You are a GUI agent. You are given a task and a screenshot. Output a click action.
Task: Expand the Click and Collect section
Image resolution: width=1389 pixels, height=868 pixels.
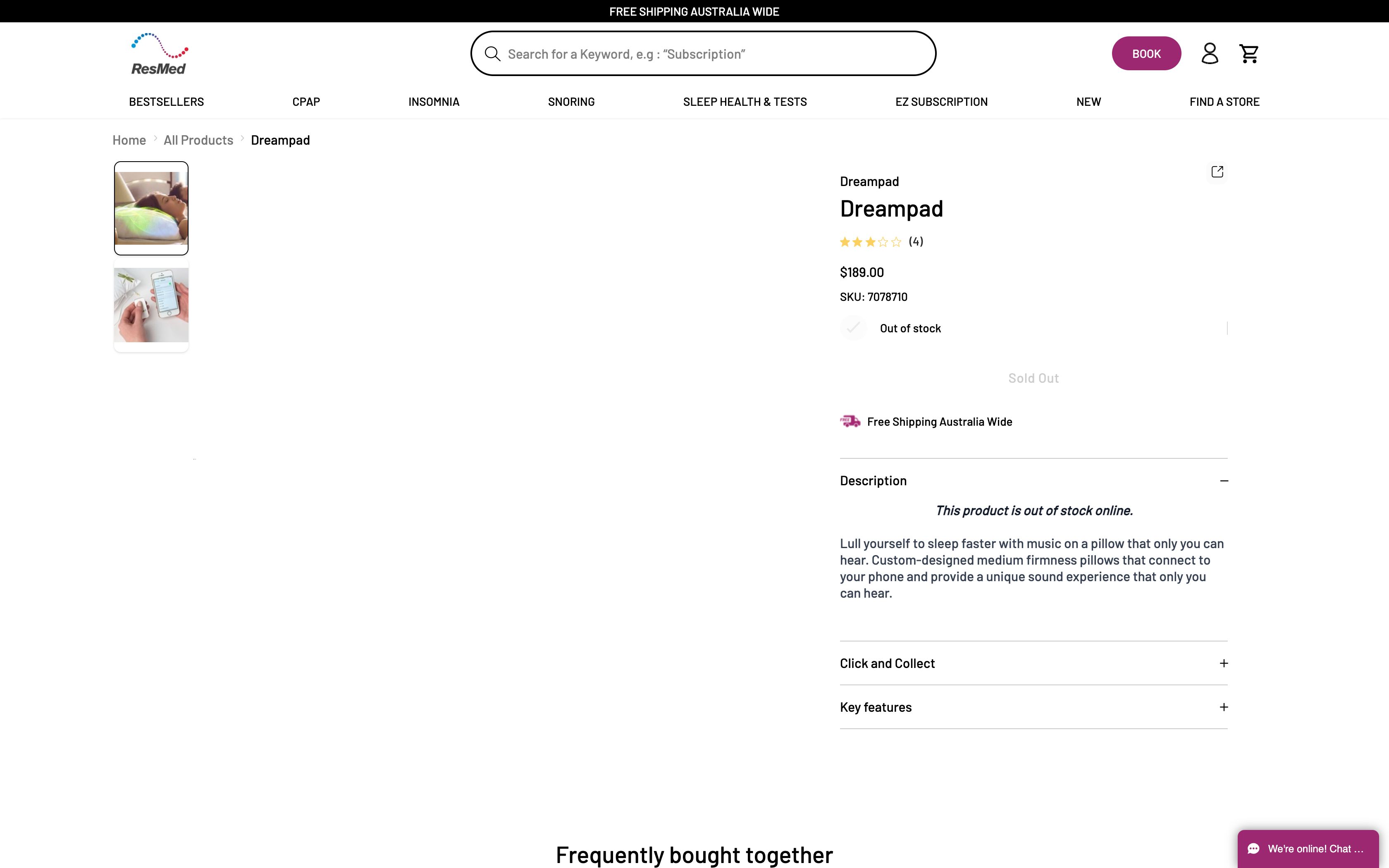tap(1224, 663)
